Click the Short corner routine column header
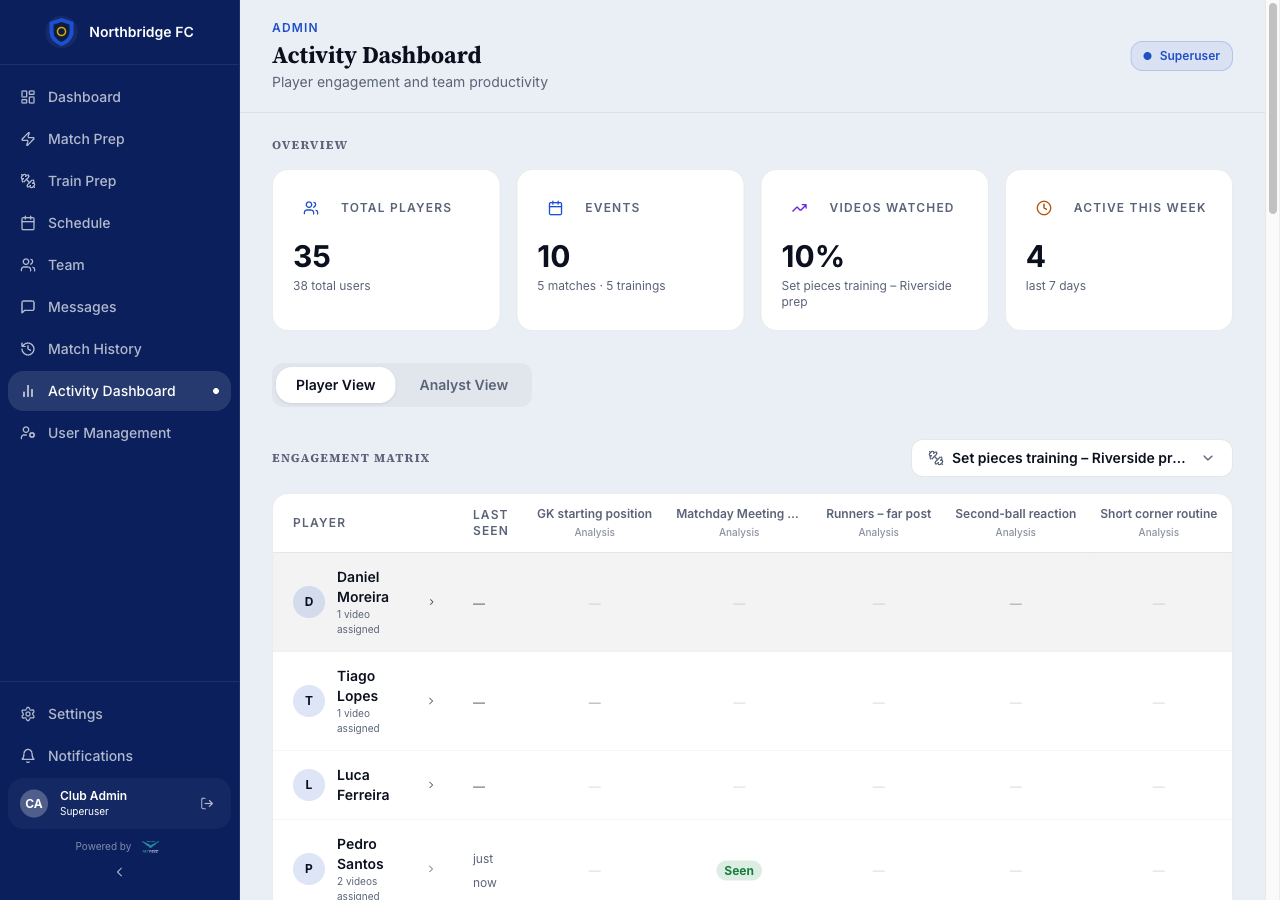Viewport: 1280px width, 900px height. click(1158, 522)
